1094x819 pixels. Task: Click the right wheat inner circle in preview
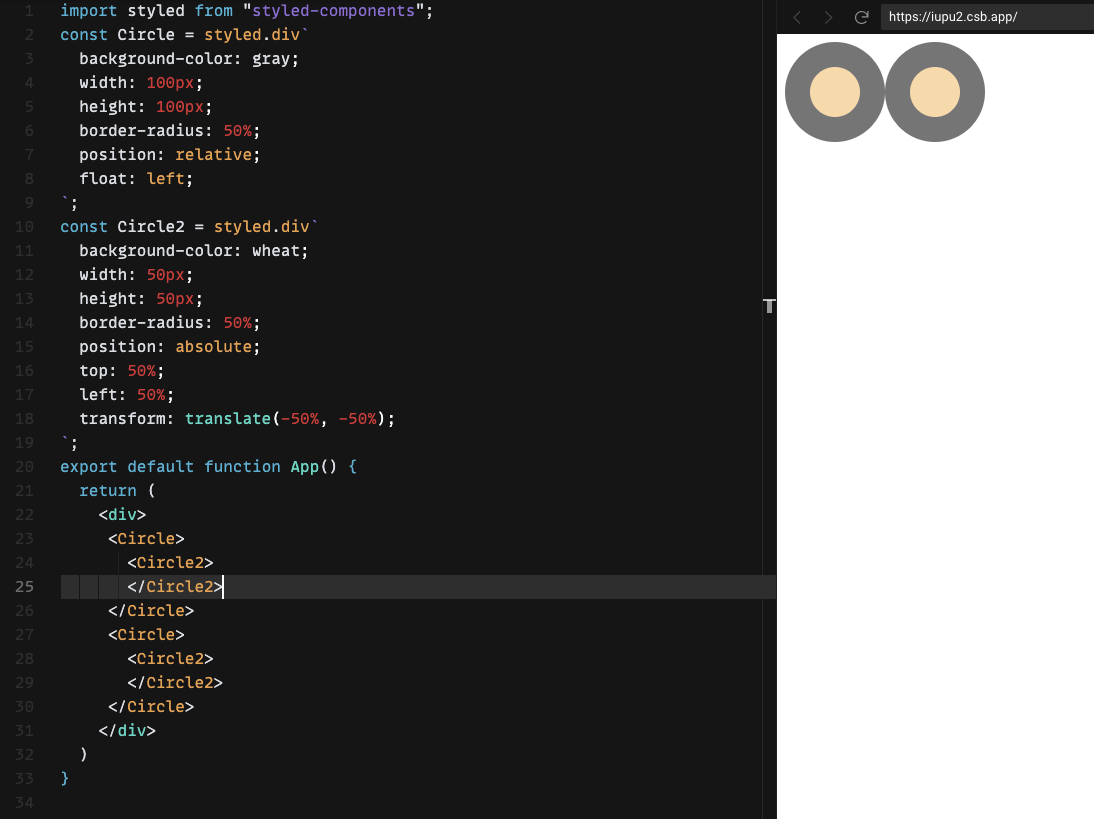(934, 91)
